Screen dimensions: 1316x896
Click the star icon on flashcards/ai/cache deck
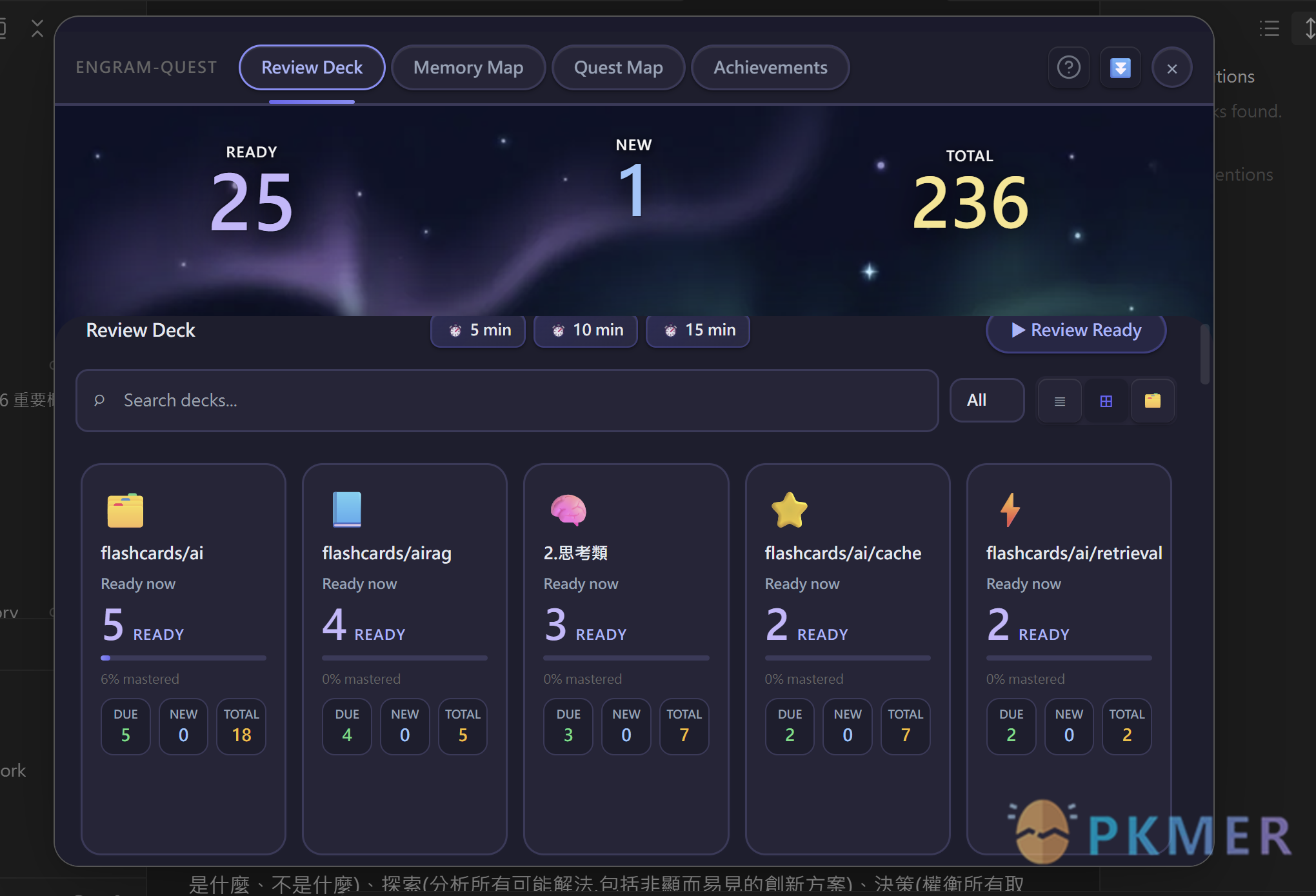click(789, 510)
